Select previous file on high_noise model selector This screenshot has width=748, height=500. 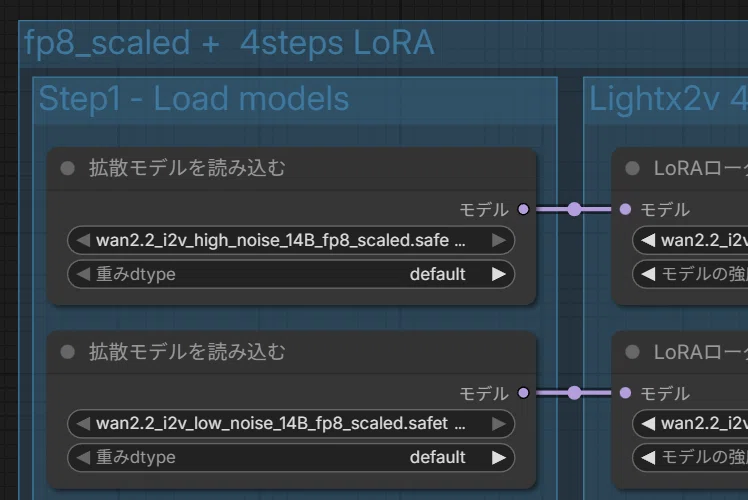coord(83,240)
